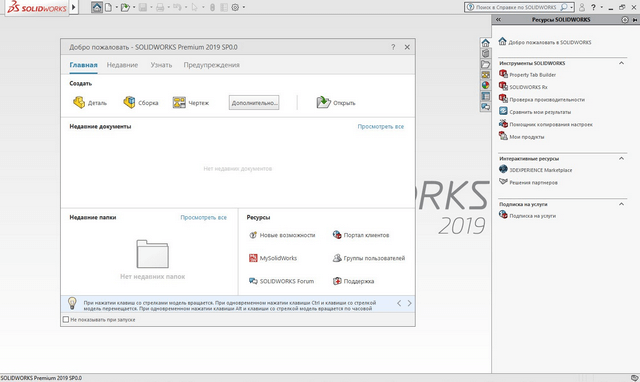Open the Options gear icon in the top toolbar
Viewport: 640px width, 382px height.
235,7
